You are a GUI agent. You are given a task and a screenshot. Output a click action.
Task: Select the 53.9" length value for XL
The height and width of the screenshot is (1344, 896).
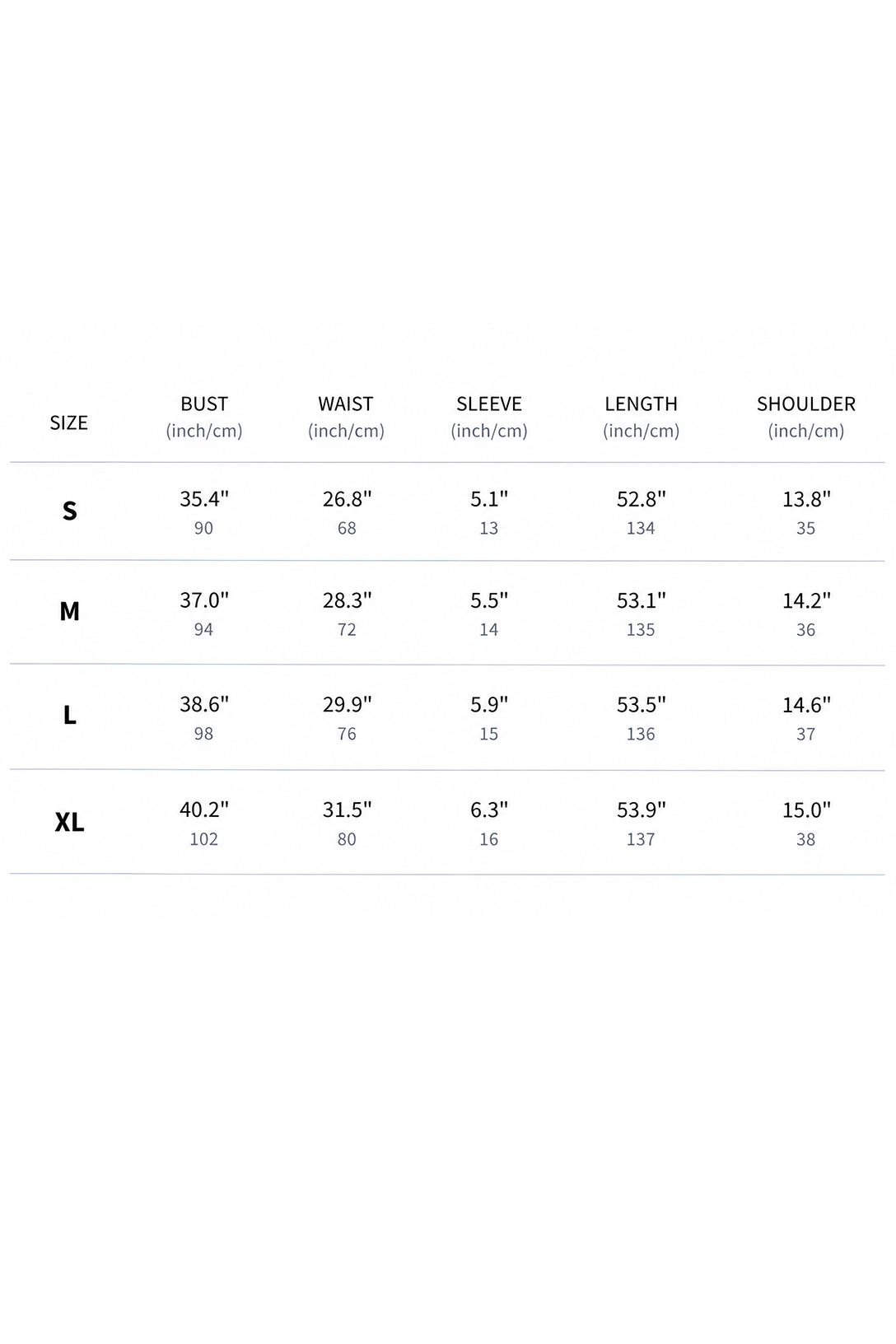(642, 810)
